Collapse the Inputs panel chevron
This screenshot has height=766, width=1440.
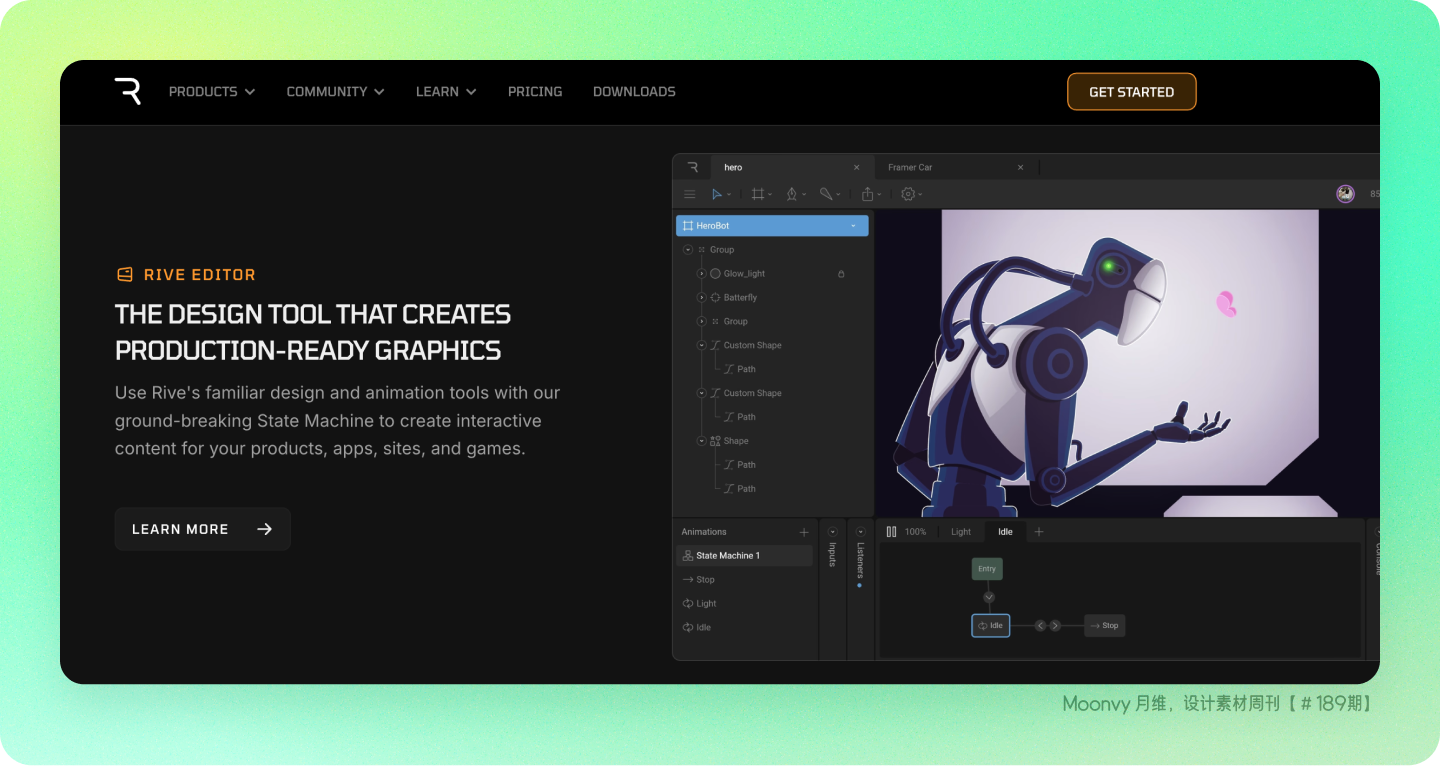pos(832,532)
